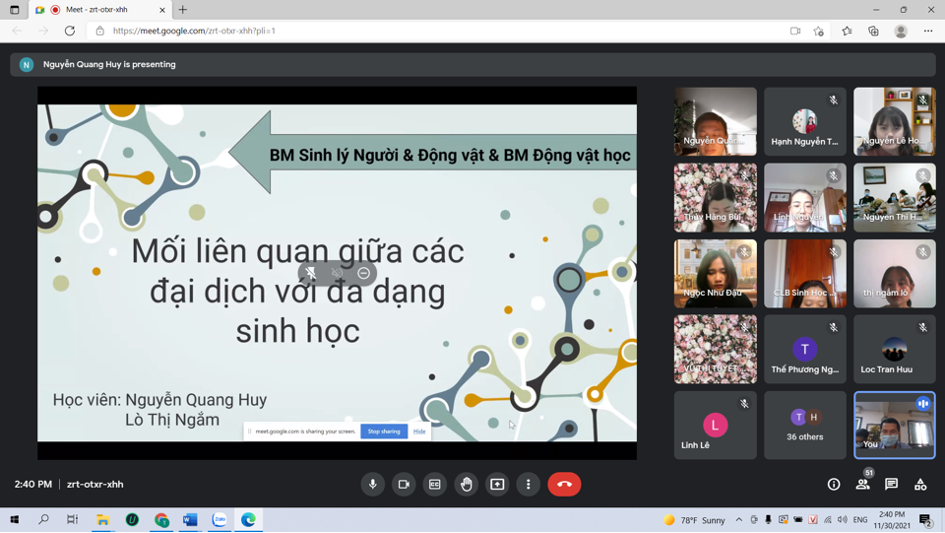The width and height of the screenshot is (945, 533).
Task: Show the participants list
Action: [x=862, y=484]
